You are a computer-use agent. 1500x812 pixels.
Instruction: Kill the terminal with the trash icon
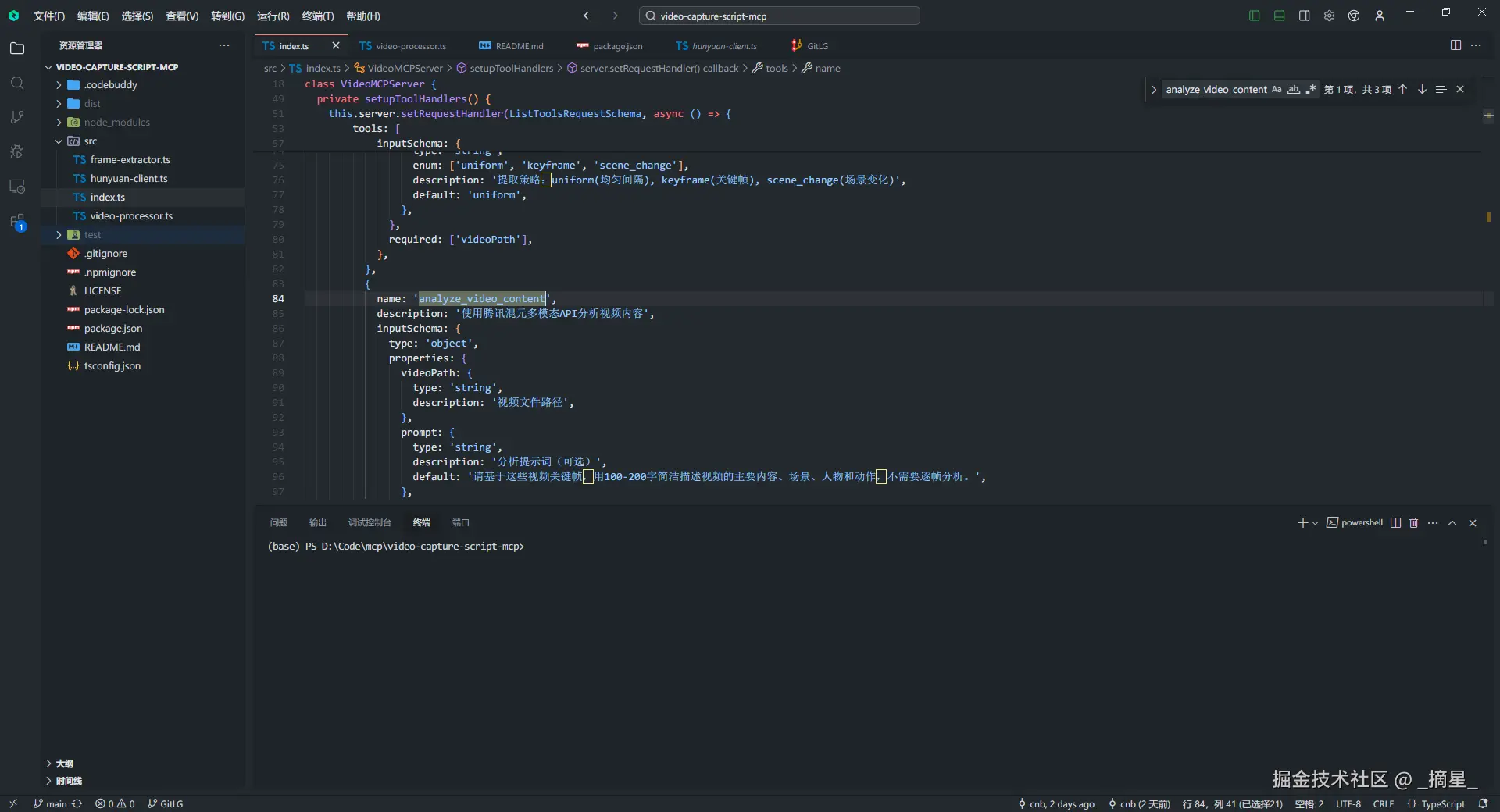tap(1413, 523)
